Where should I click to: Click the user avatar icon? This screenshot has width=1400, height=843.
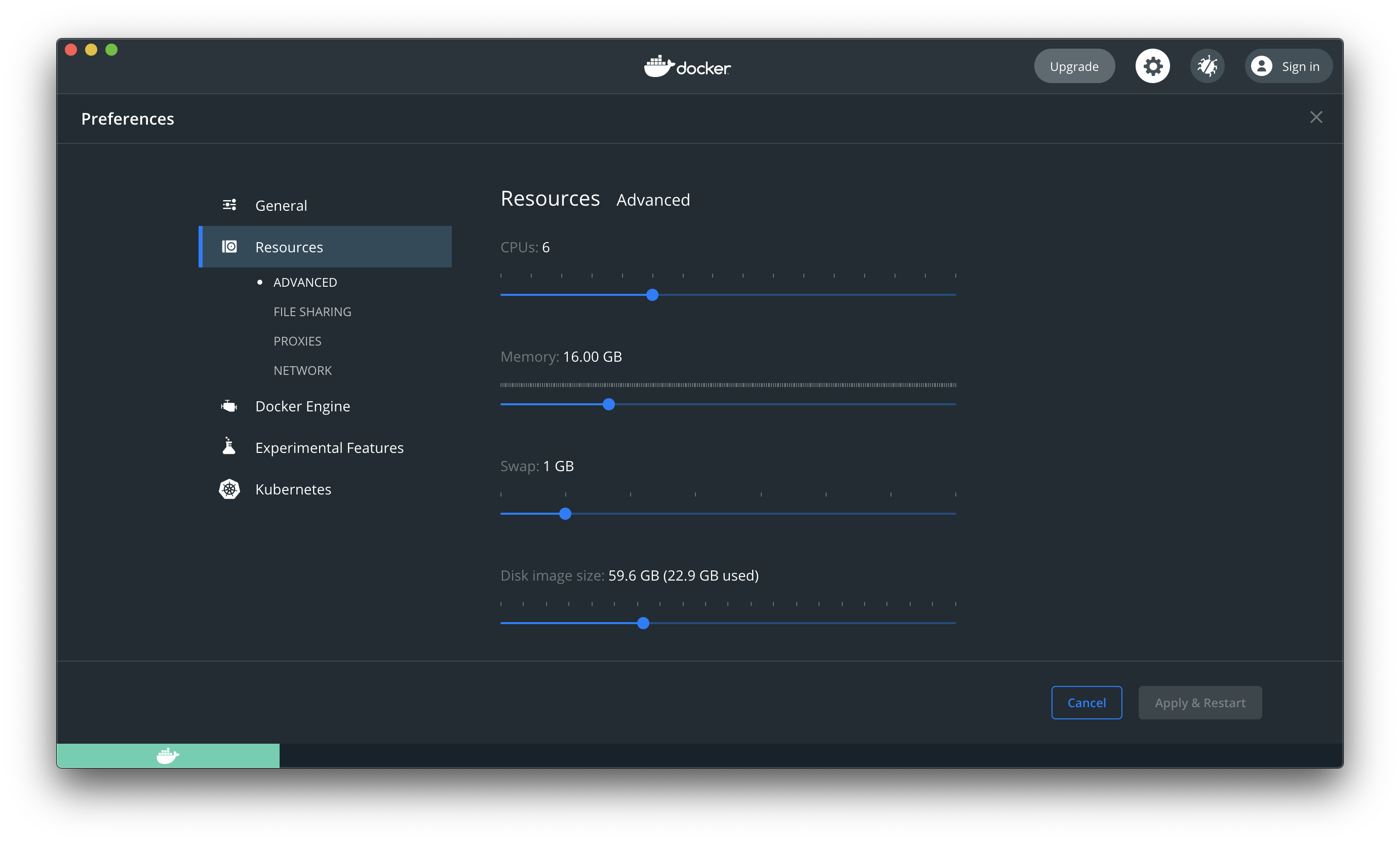(x=1261, y=66)
